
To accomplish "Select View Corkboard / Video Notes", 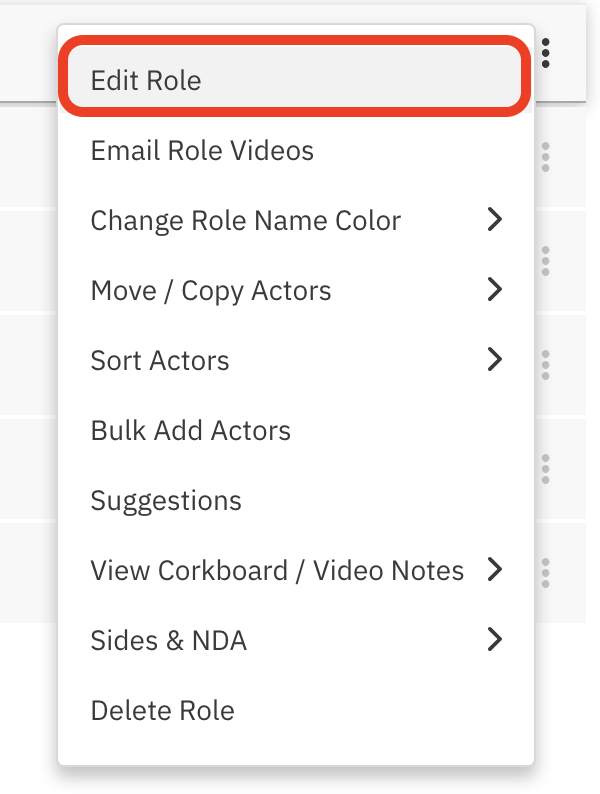I will (x=277, y=571).
